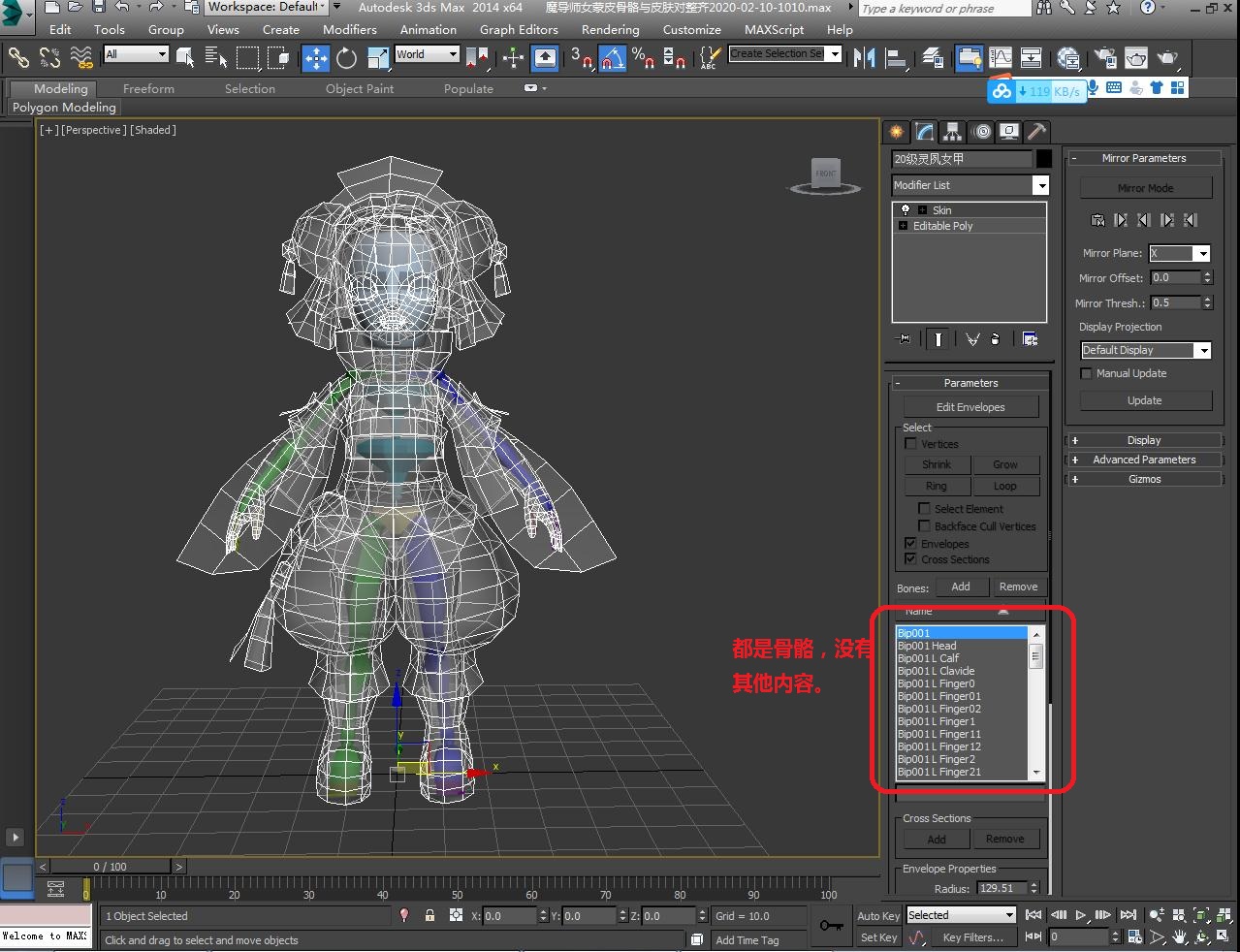
Task: Open the Modifier List dropdown
Action: (1042, 185)
